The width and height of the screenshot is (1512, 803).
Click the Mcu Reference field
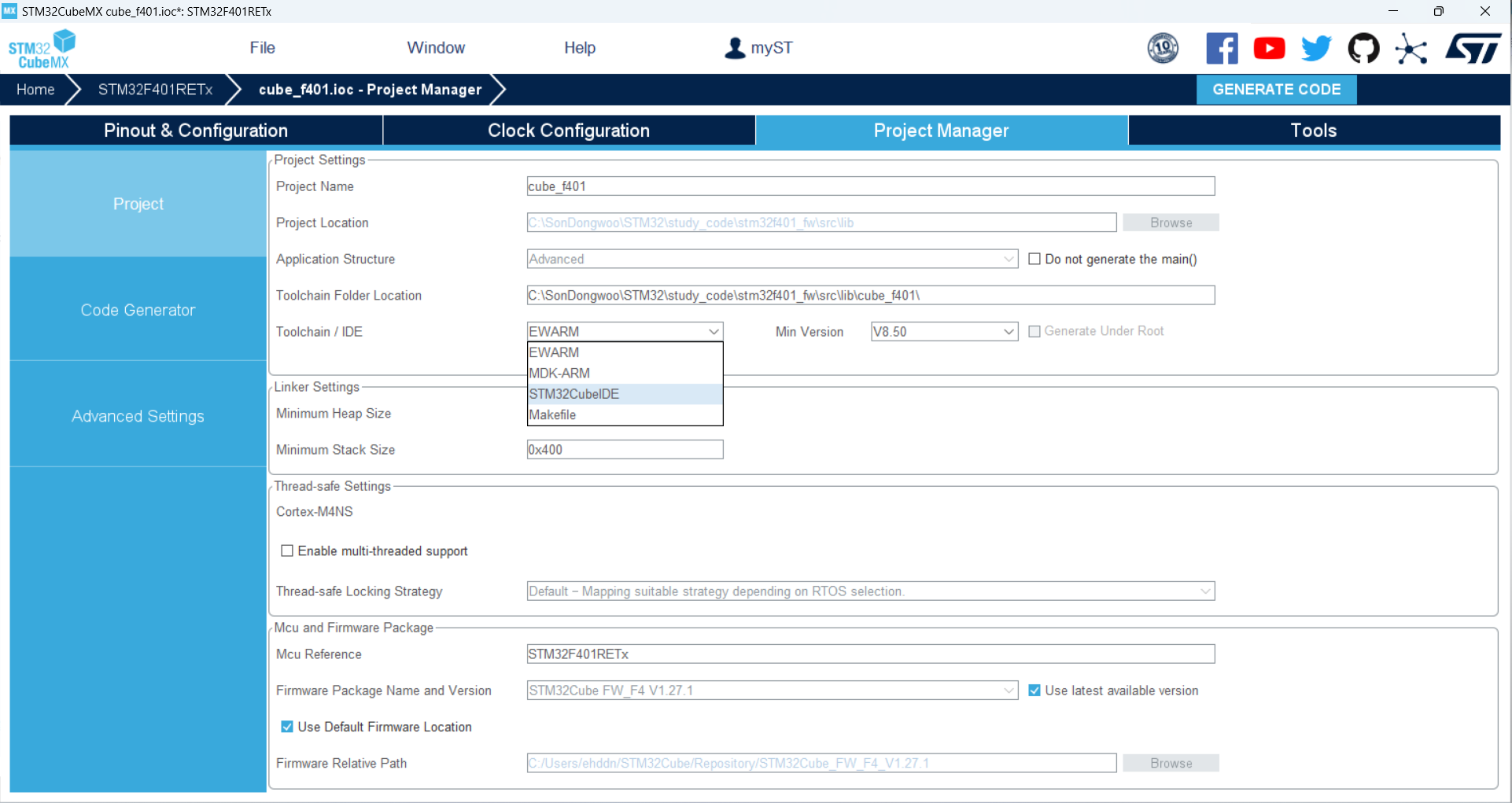871,654
